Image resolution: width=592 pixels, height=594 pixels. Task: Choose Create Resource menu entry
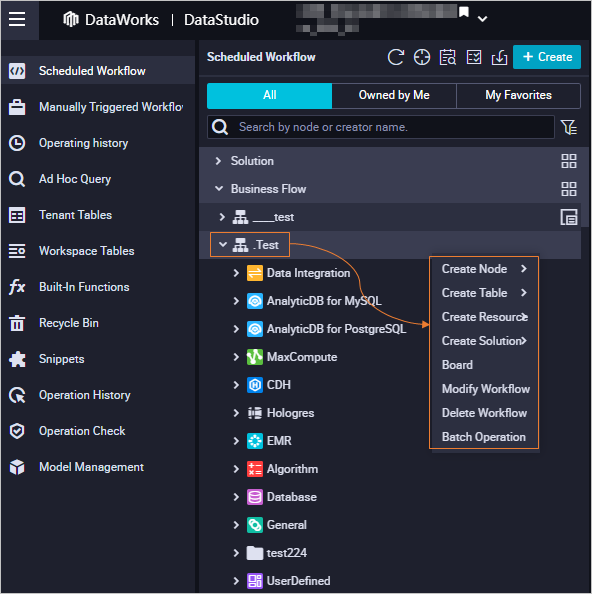(x=484, y=317)
